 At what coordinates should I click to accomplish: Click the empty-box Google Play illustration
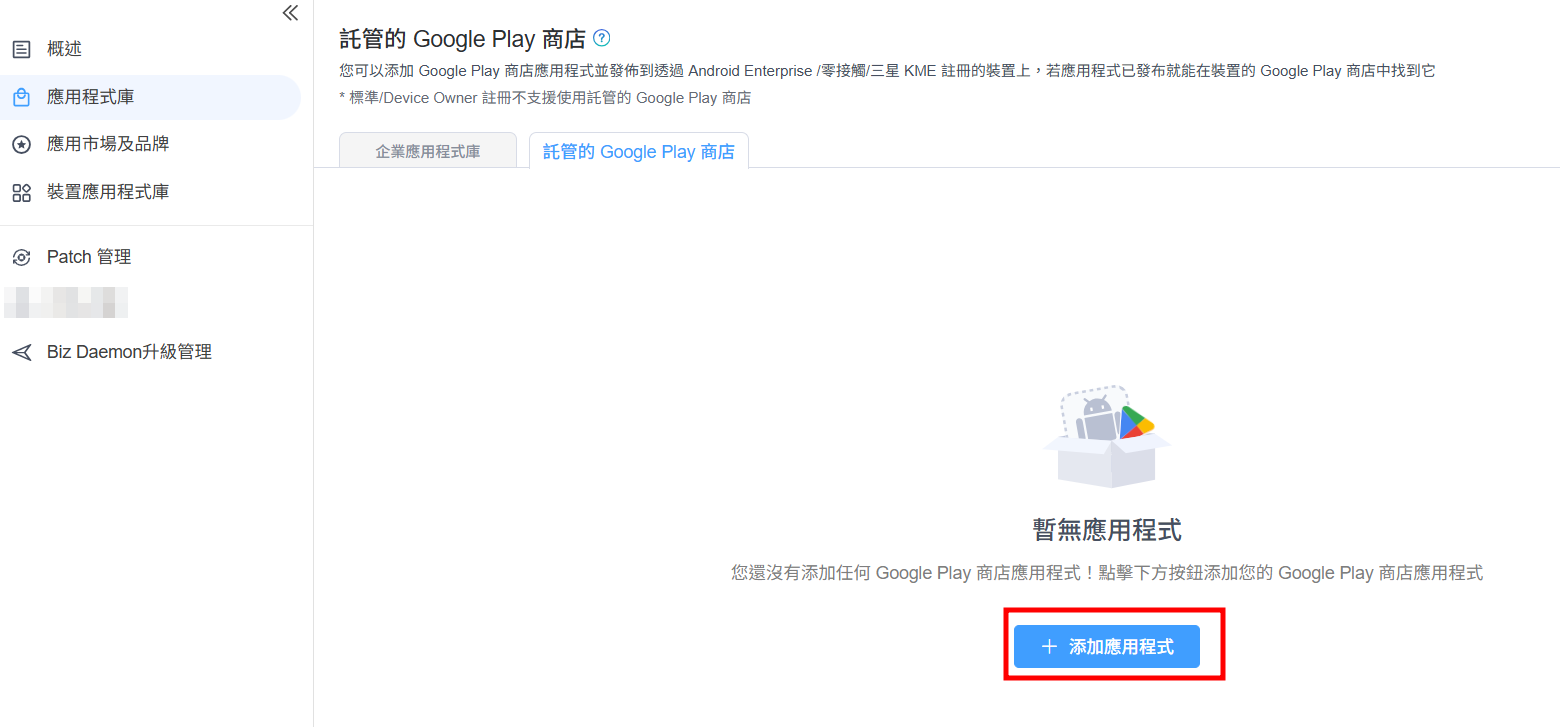click(x=1107, y=437)
